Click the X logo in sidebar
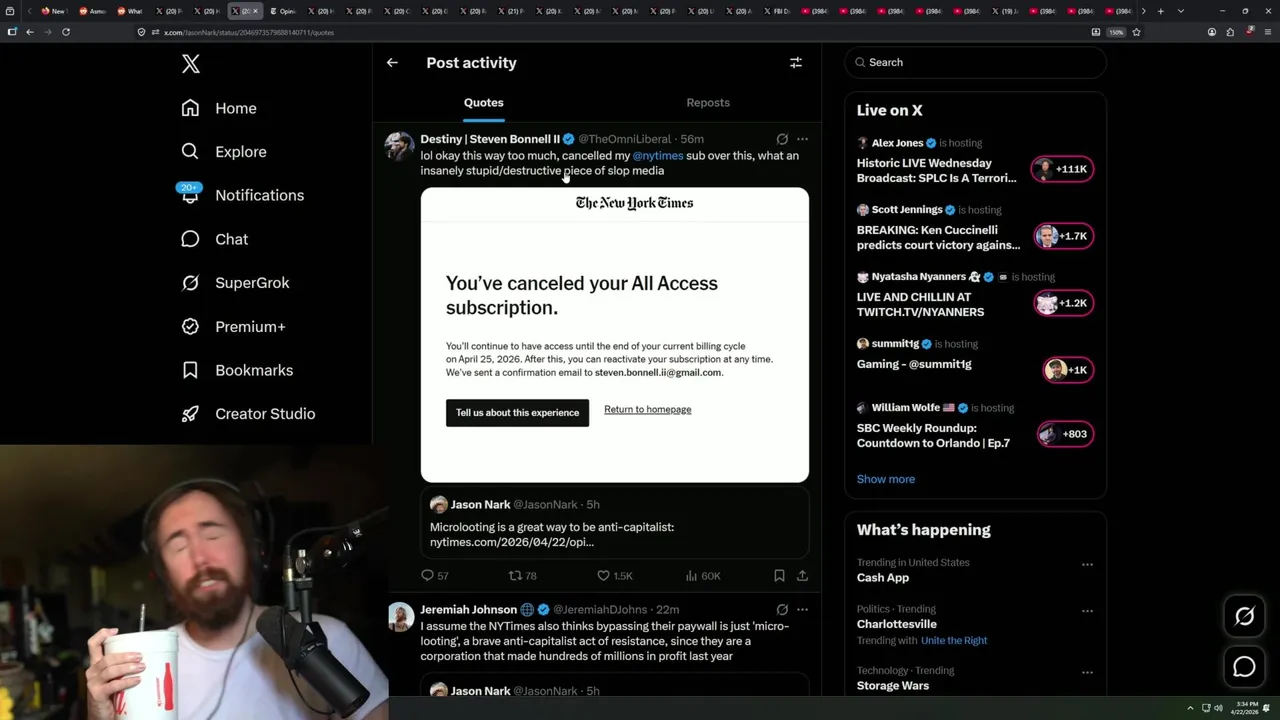 pyautogui.click(x=191, y=64)
